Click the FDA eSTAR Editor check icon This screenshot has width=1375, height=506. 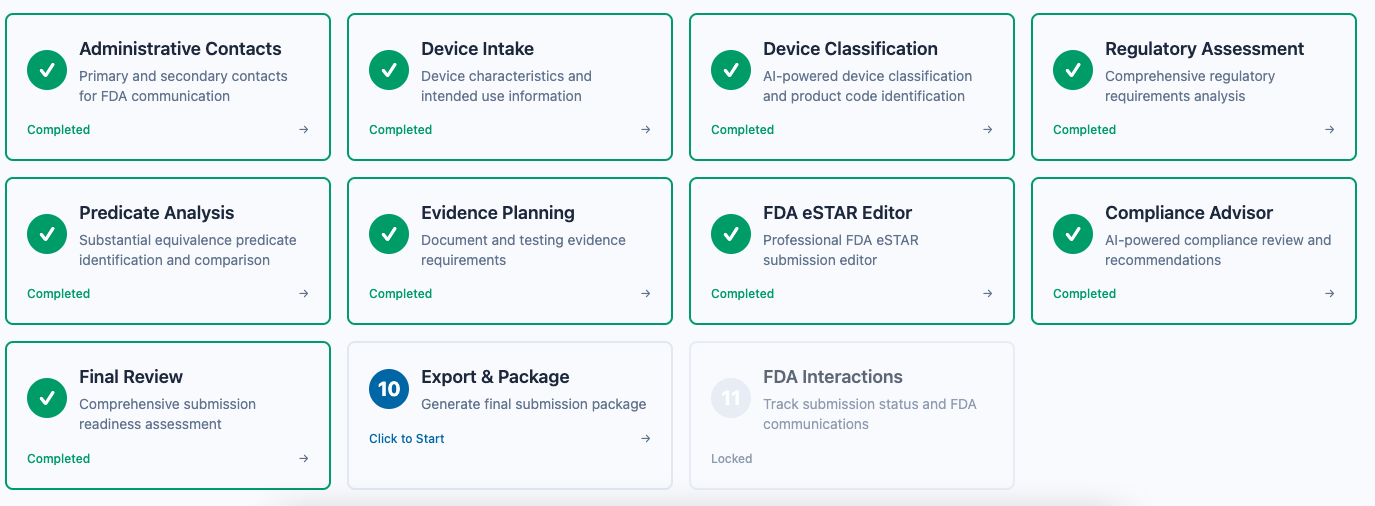731,234
